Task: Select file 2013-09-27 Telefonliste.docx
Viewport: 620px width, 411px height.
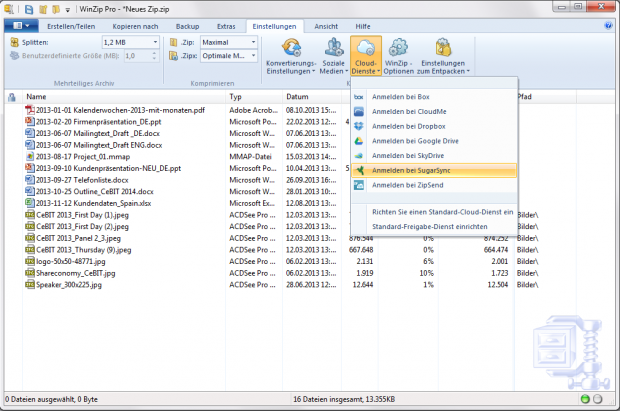Action: (x=82, y=180)
